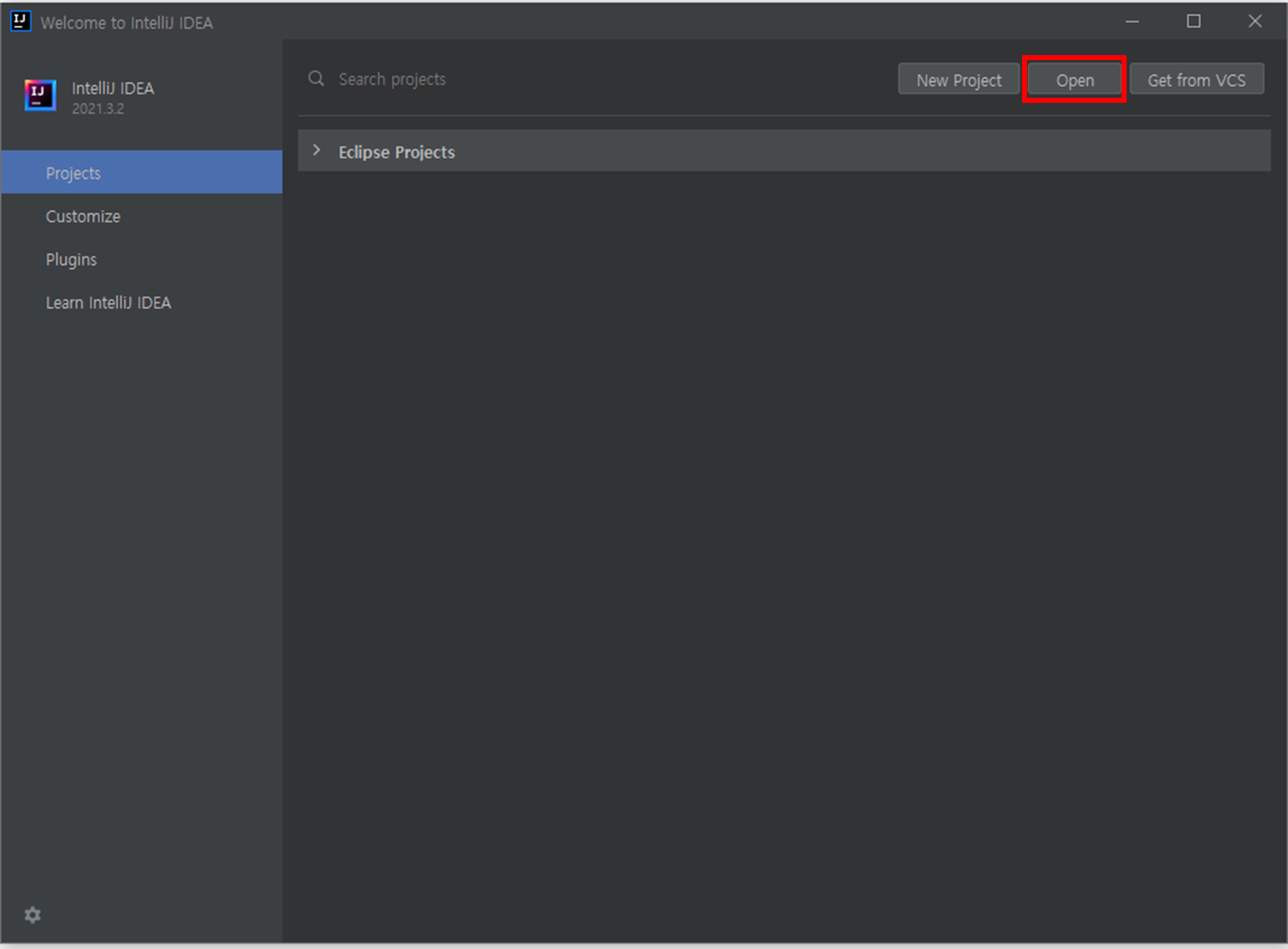Click the Open button

pos(1074,79)
